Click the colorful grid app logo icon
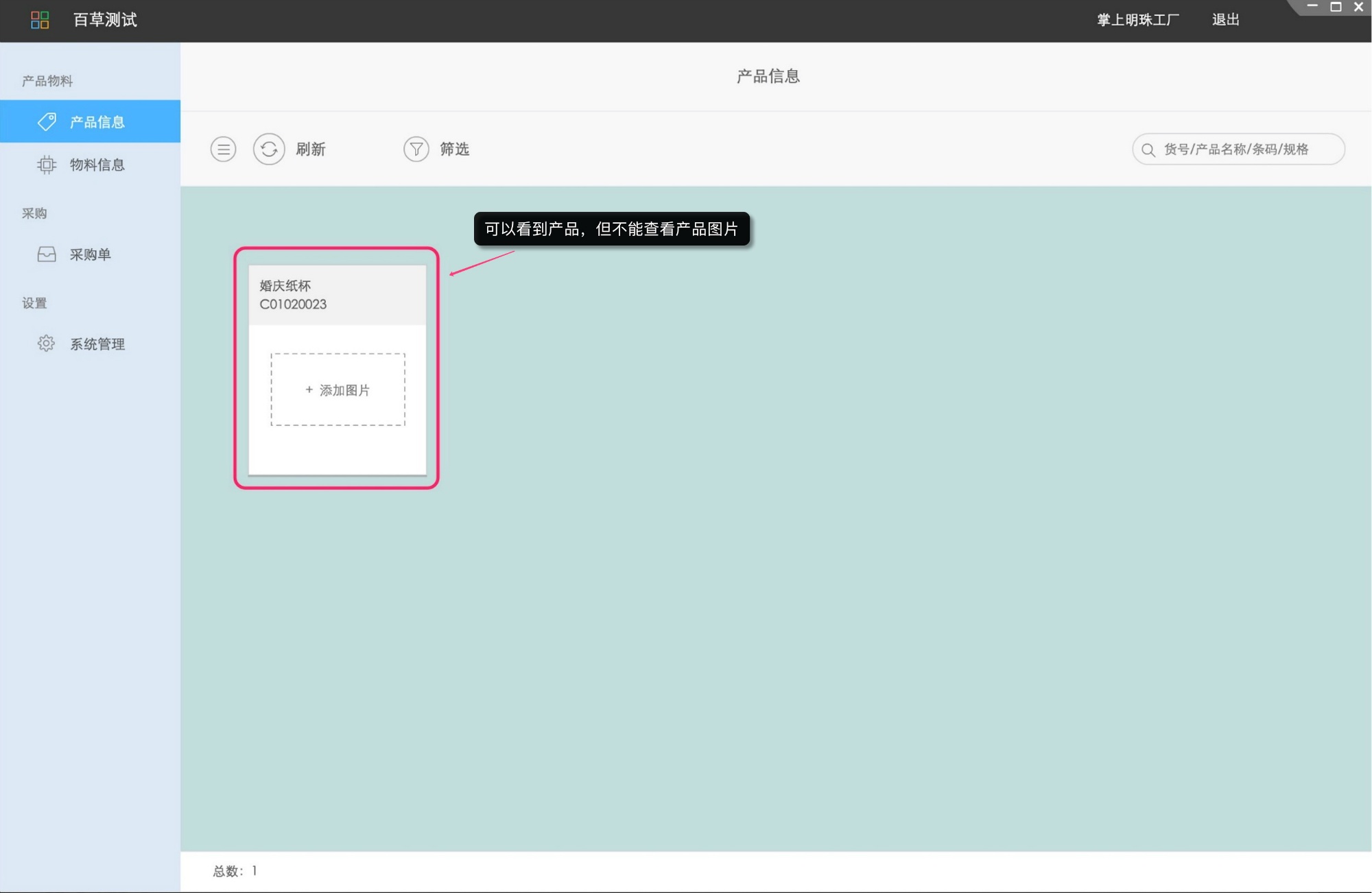The height and width of the screenshot is (893, 1372). 40,20
